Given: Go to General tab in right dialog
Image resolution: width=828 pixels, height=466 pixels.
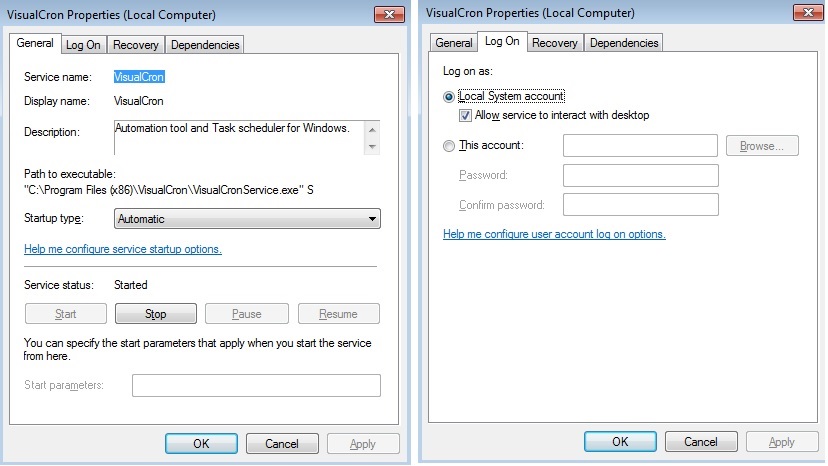Looking at the screenshot, I should pyautogui.click(x=454, y=43).
